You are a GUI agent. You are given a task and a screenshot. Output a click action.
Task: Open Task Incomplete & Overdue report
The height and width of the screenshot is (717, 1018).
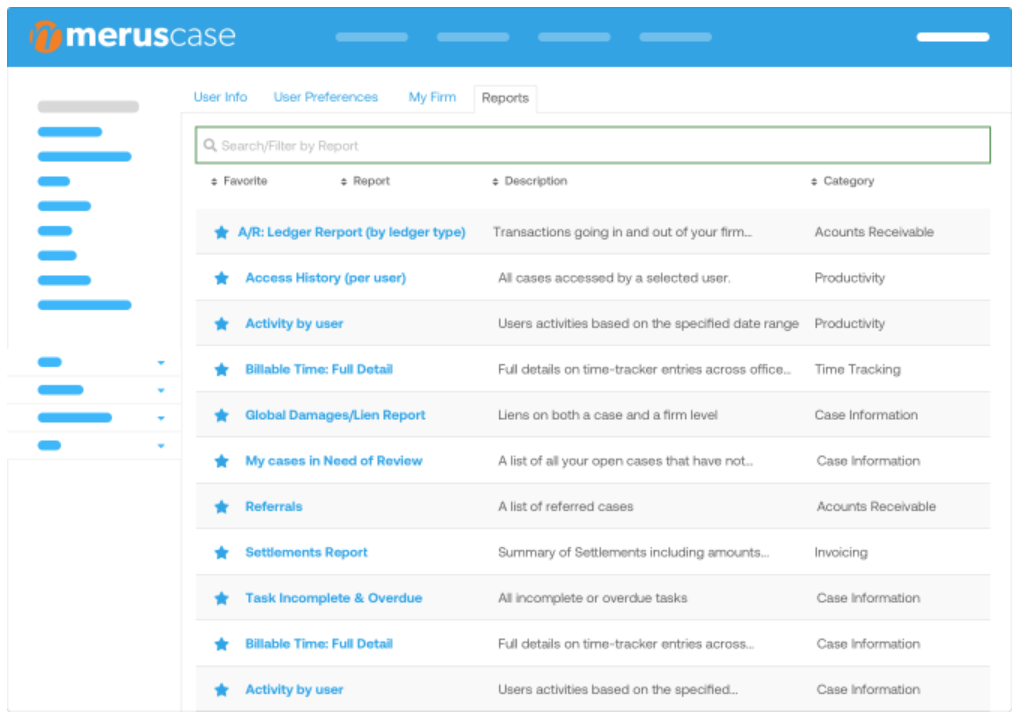click(334, 598)
